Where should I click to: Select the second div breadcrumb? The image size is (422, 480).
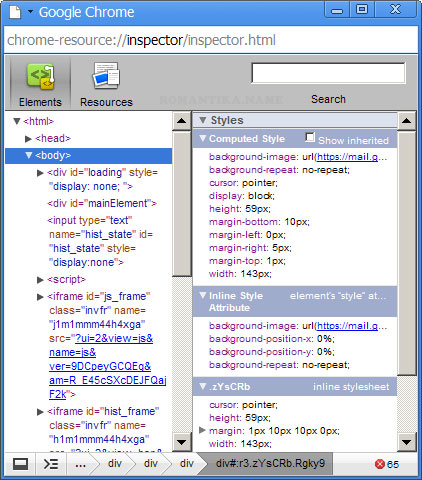[151, 464]
